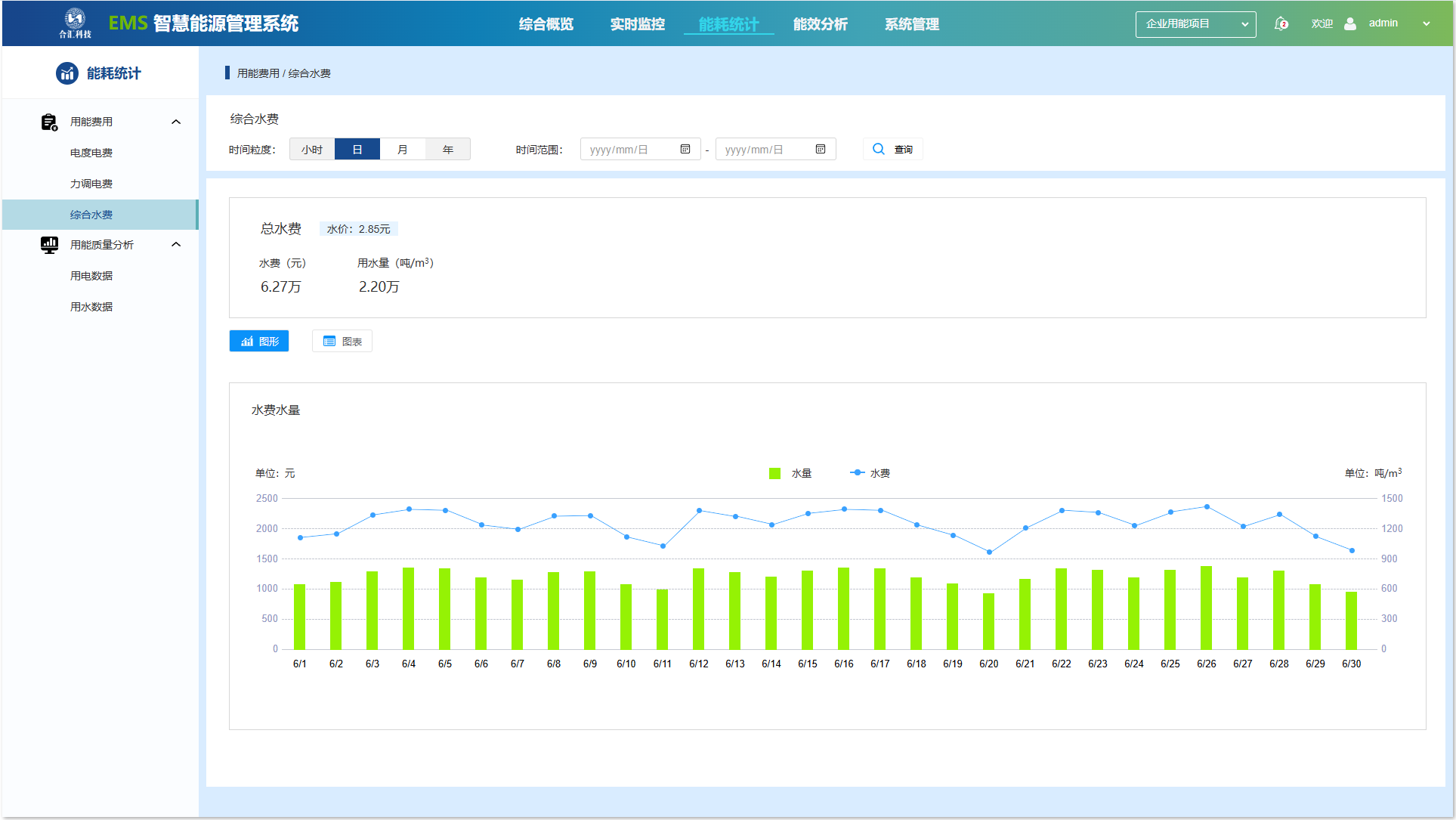
Task: Open the 企业用能项目 project dropdown
Action: (1195, 24)
